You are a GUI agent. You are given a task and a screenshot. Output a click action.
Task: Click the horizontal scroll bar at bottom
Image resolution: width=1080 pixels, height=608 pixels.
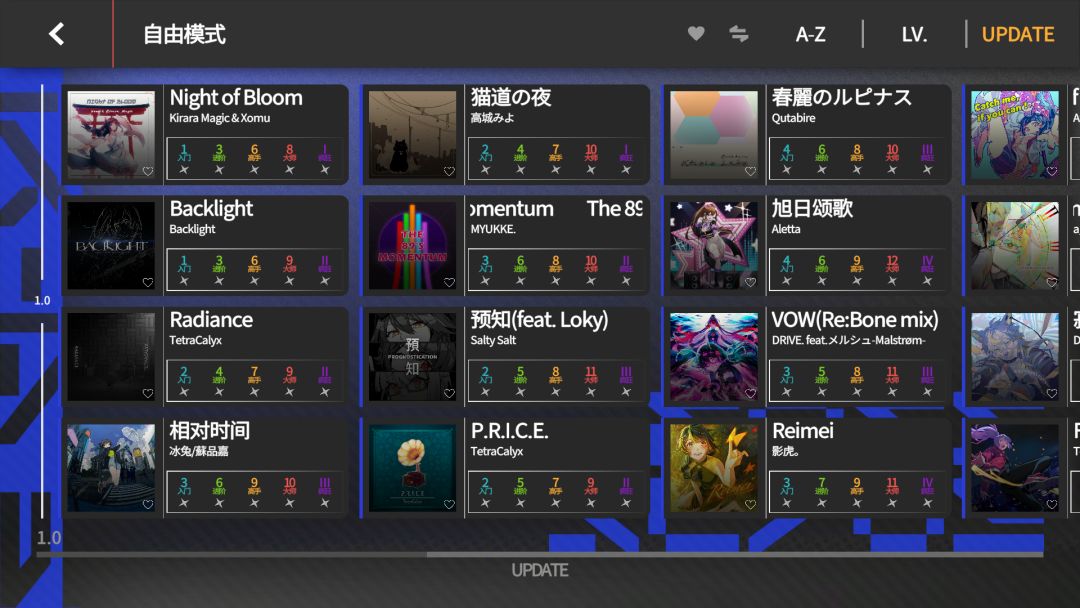click(x=540, y=554)
